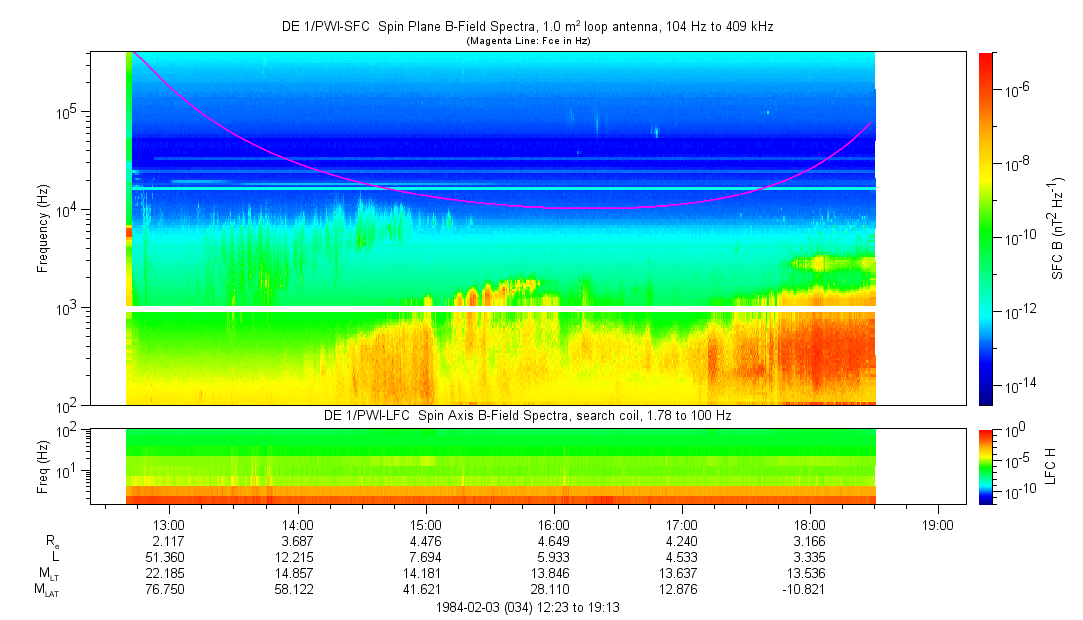Click the 17:00 time axis tick label
1083x620 pixels.
click(x=681, y=524)
